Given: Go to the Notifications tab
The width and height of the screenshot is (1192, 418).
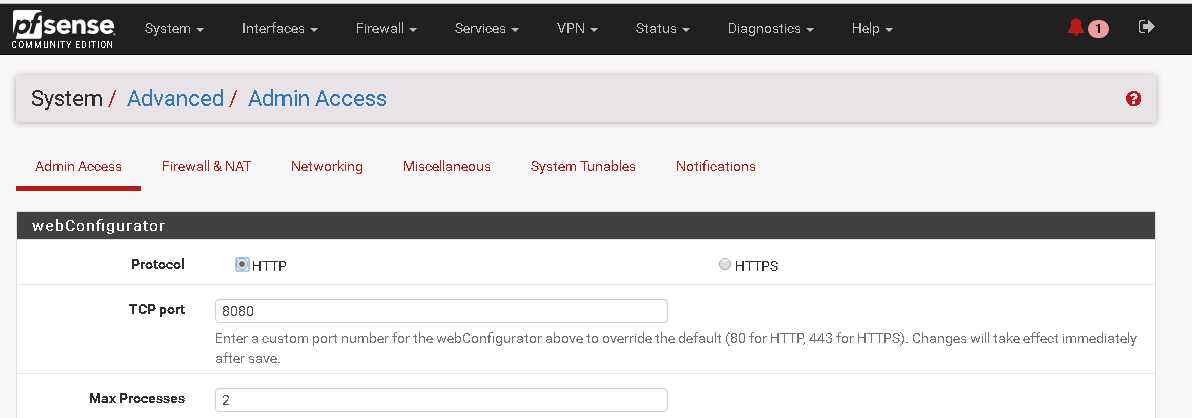Looking at the screenshot, I should [715, 166].
